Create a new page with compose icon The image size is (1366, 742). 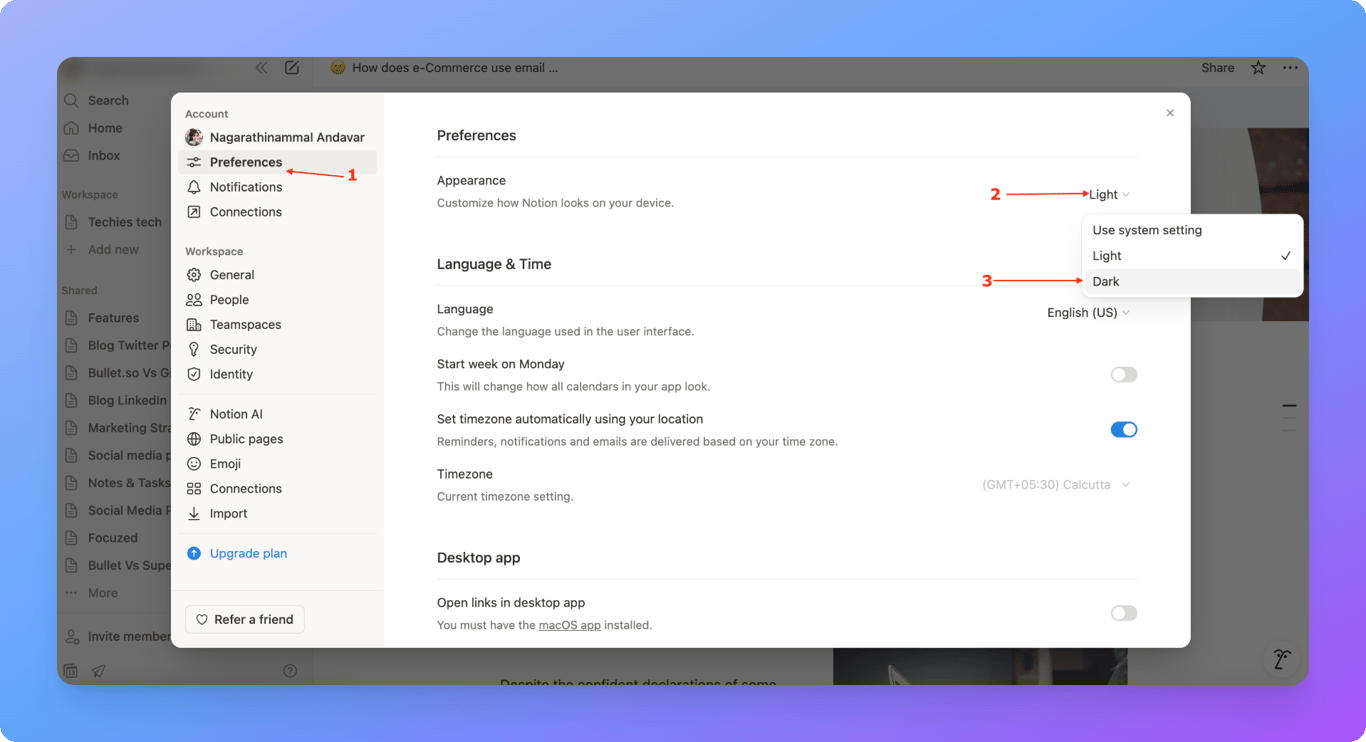pos(292,68)
